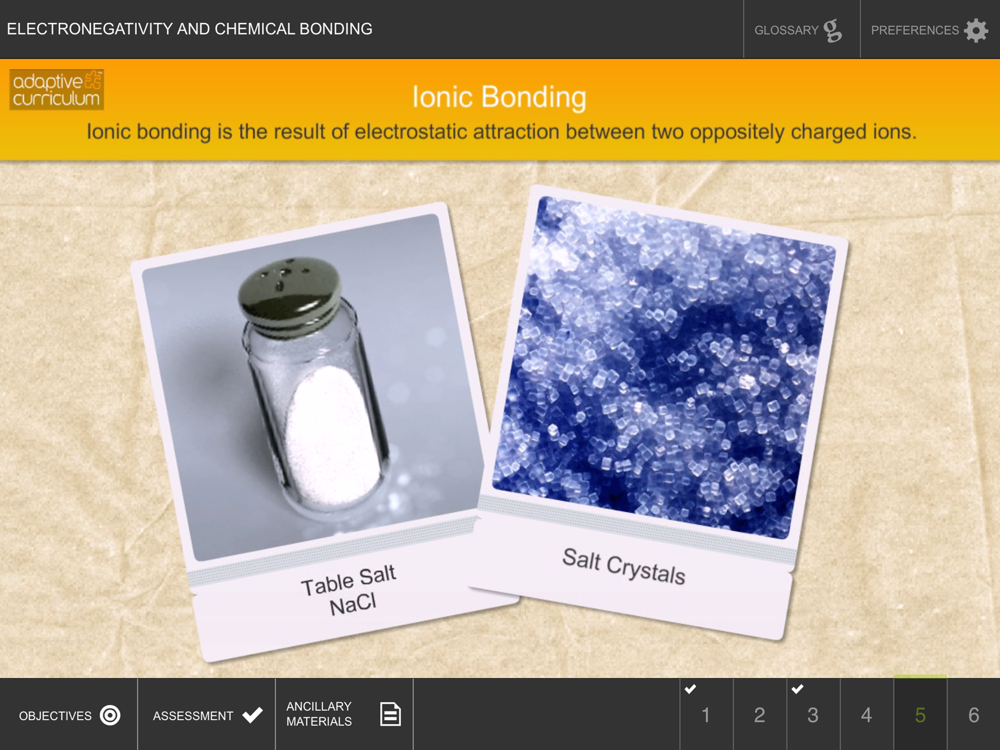
Task: Go to page 6
Action: pos(974,714)
